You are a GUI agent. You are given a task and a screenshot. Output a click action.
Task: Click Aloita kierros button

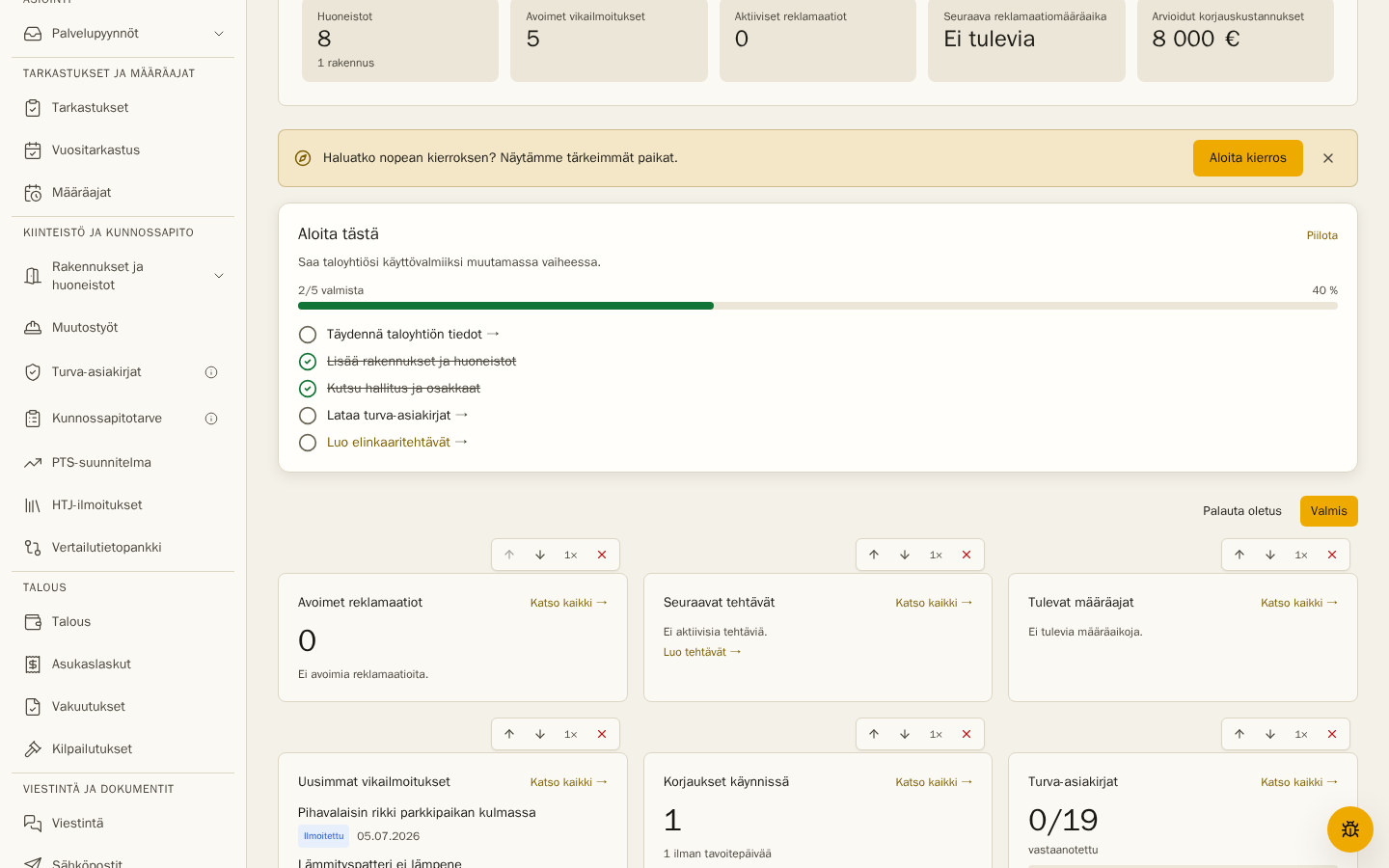[x=1248, y=158]
